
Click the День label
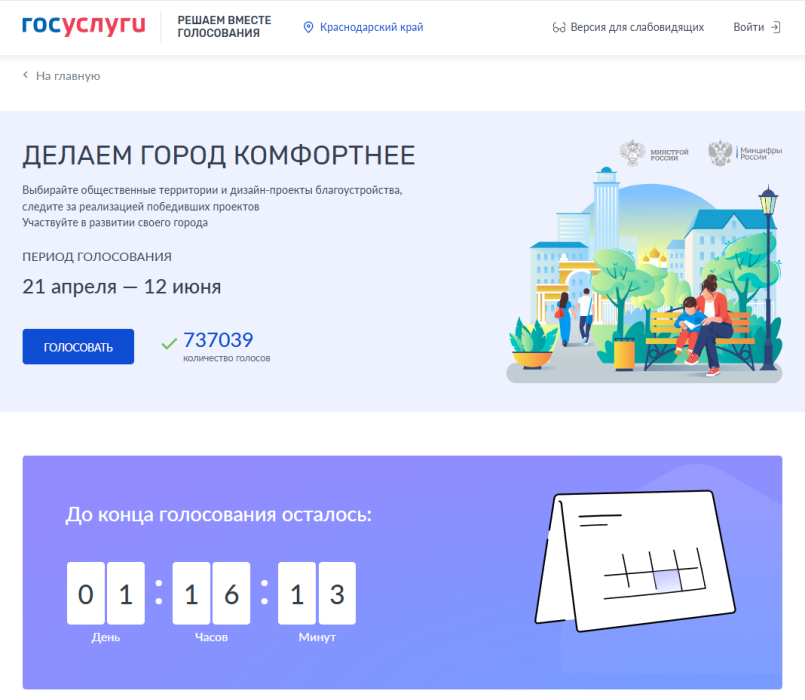[106, 637]
